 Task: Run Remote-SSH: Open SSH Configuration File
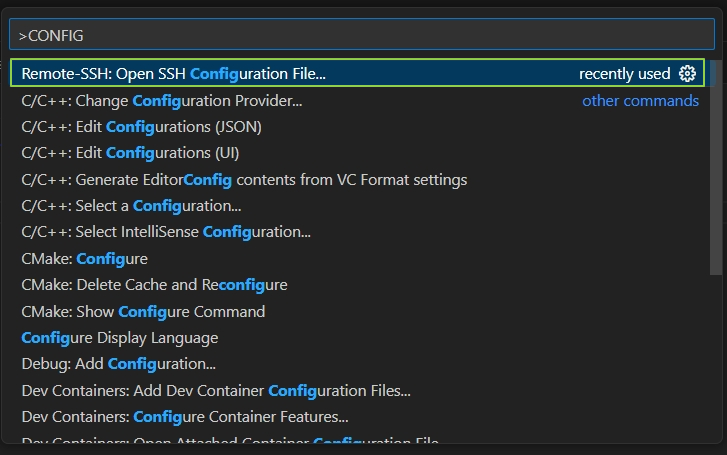(357, 73)
